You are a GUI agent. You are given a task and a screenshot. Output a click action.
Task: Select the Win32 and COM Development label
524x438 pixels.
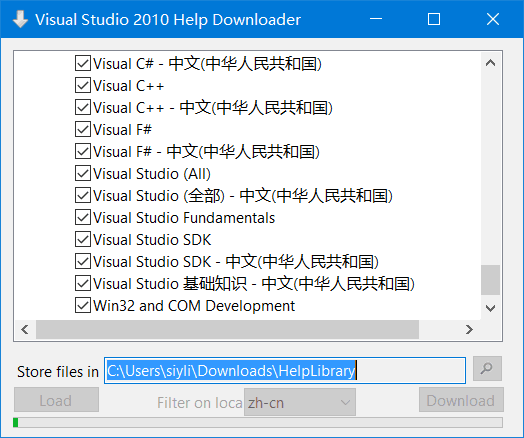[194, 306]
